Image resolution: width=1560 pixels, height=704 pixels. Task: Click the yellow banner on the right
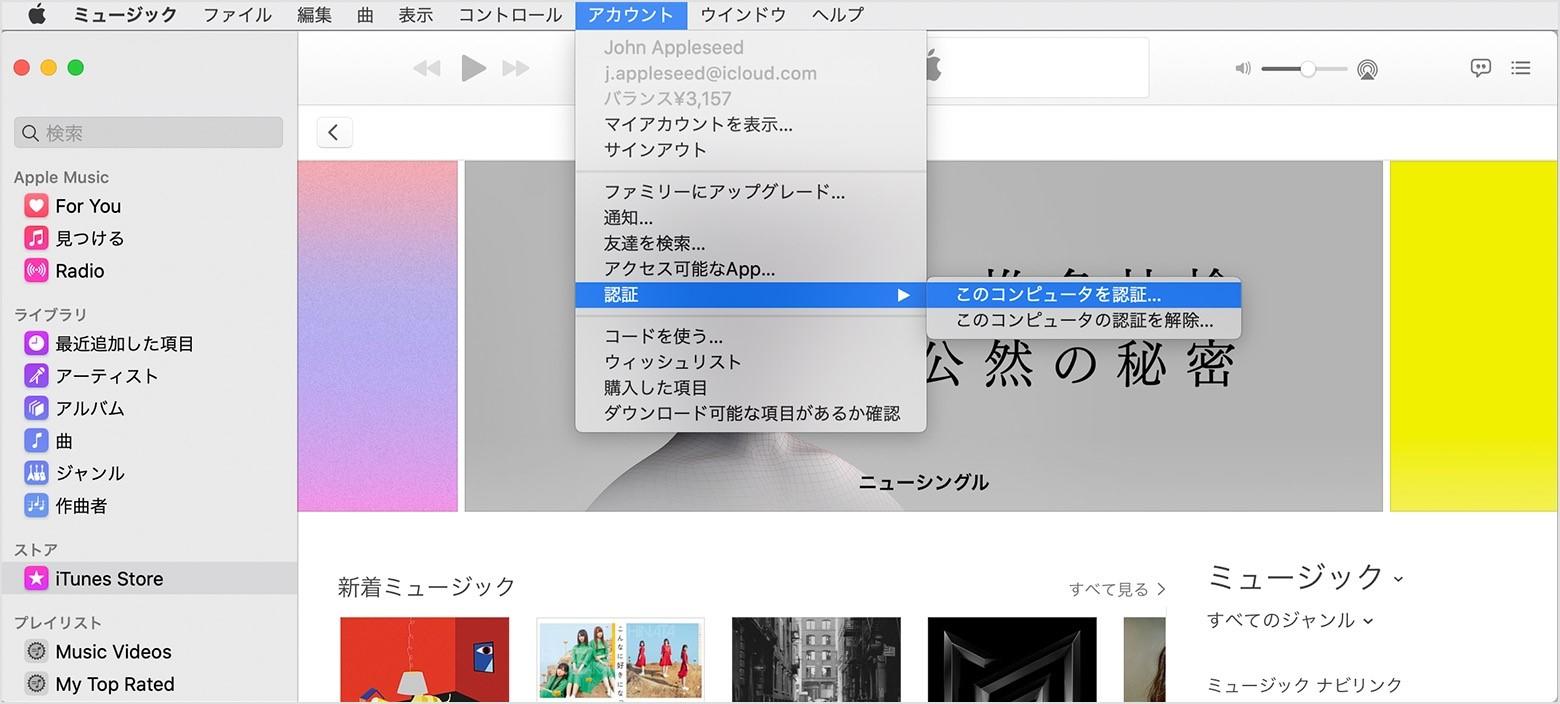(x=1475, y=336)
